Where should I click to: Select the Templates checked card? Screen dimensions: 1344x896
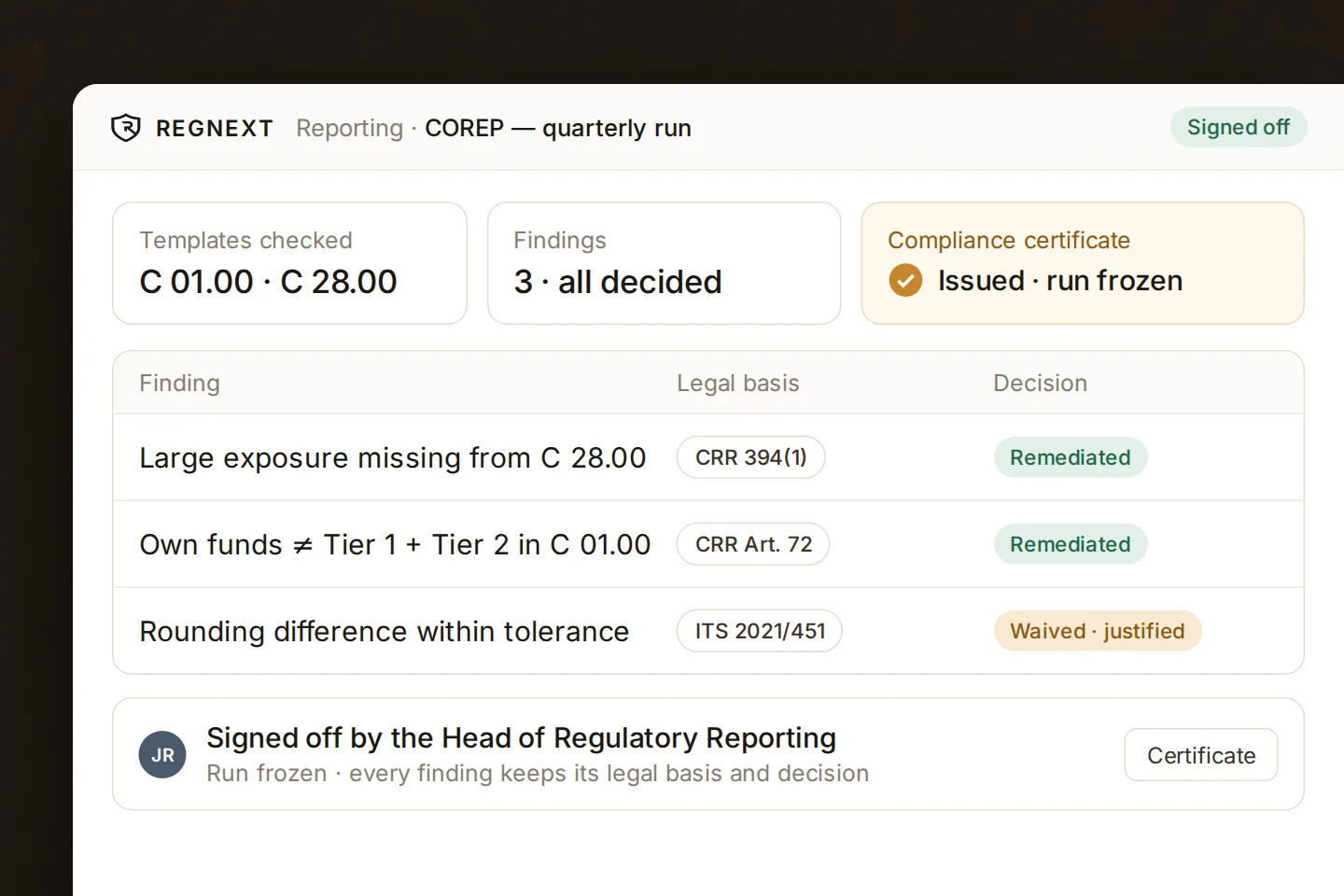289,263
